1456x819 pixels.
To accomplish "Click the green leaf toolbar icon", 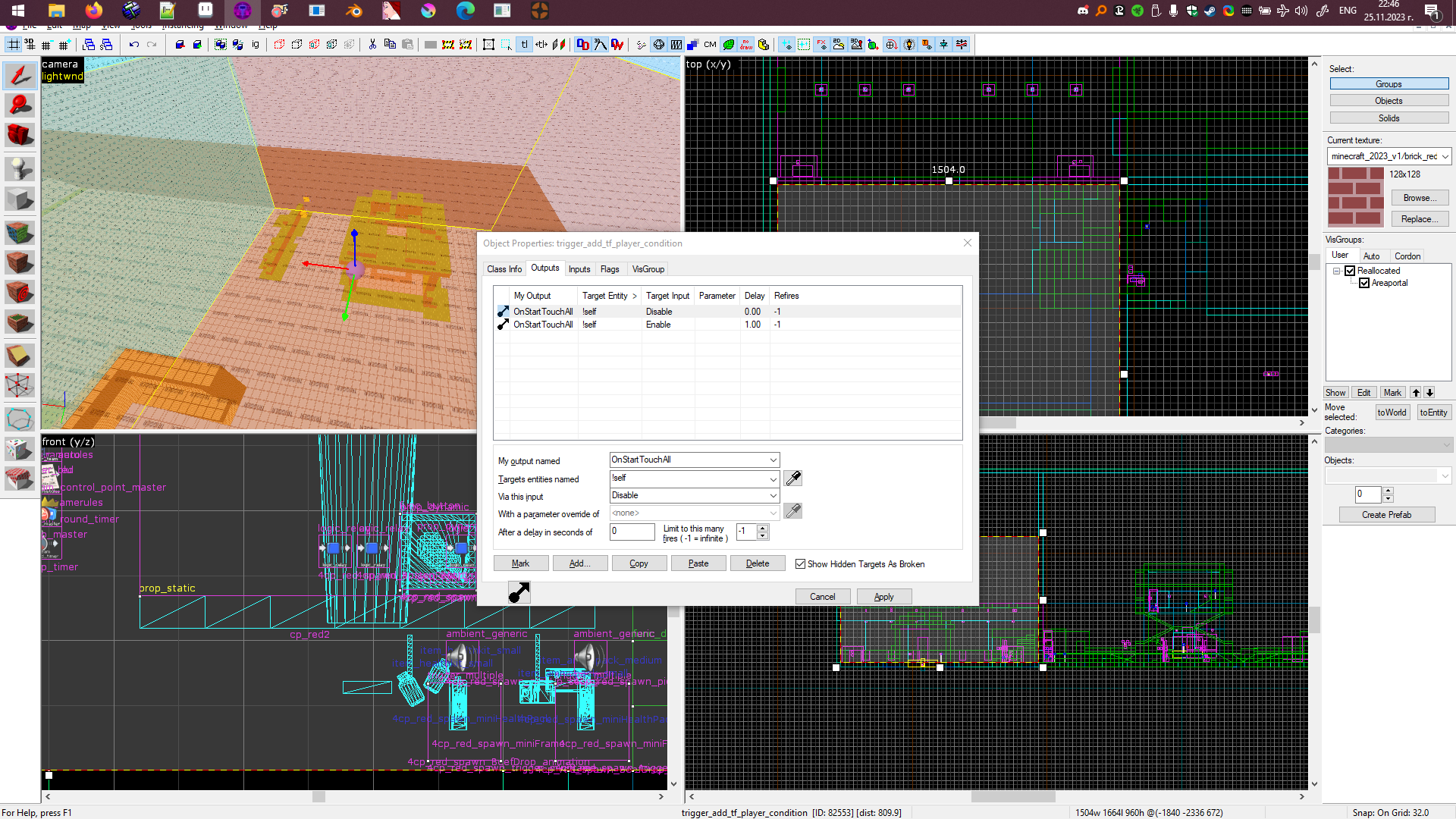I will [729, 45].
